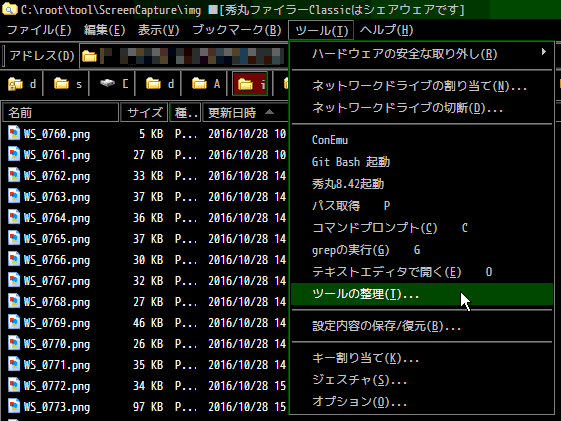Choose ネットワークドライブの切断(D)... entry
Image resolution: width=561 pixels, height=421 pixels.
[422, 108]
